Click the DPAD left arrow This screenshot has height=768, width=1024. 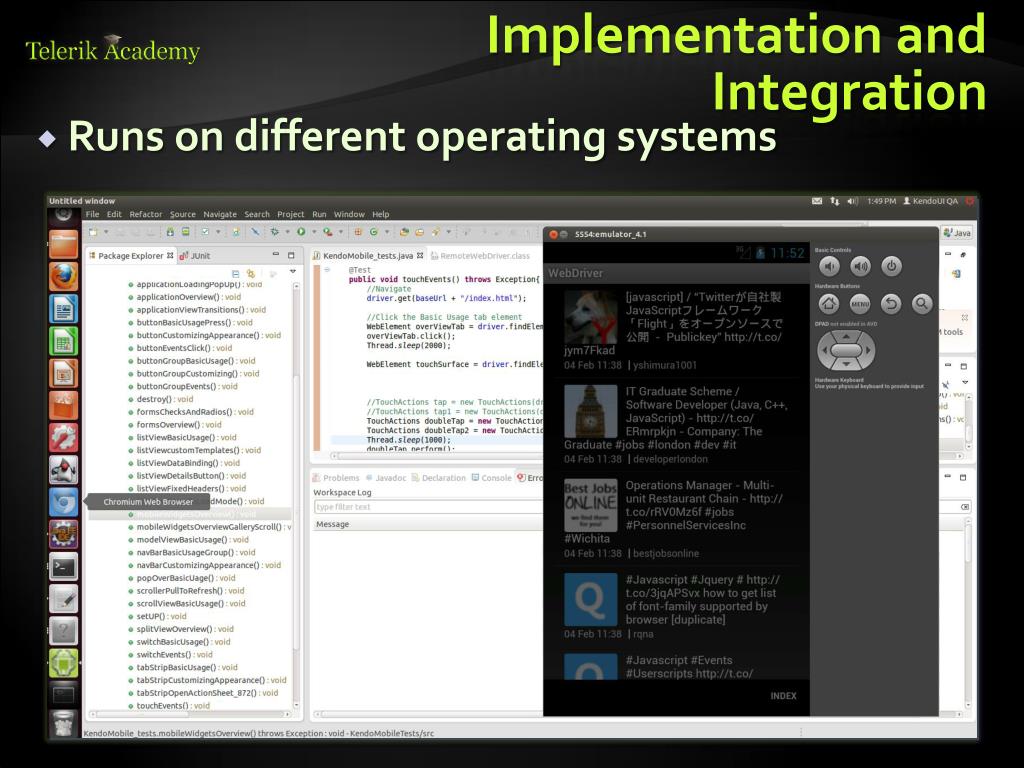coord(825,350)
